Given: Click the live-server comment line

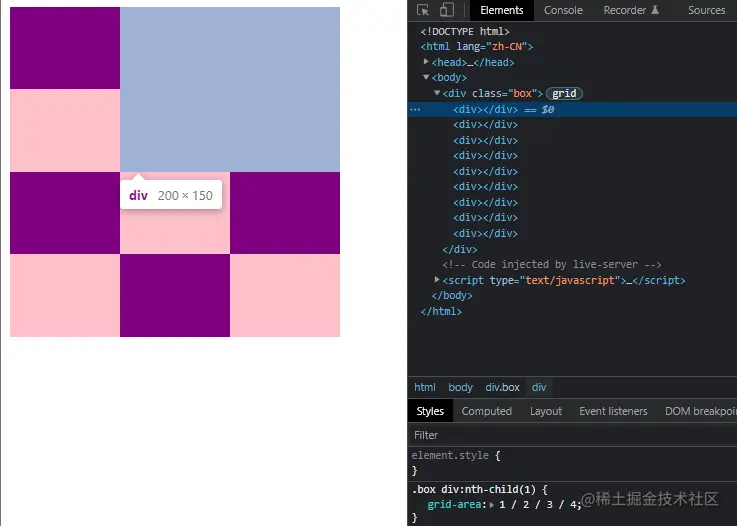Looking at the screenshot, I should pyautogui.click(x=552, y=265).
